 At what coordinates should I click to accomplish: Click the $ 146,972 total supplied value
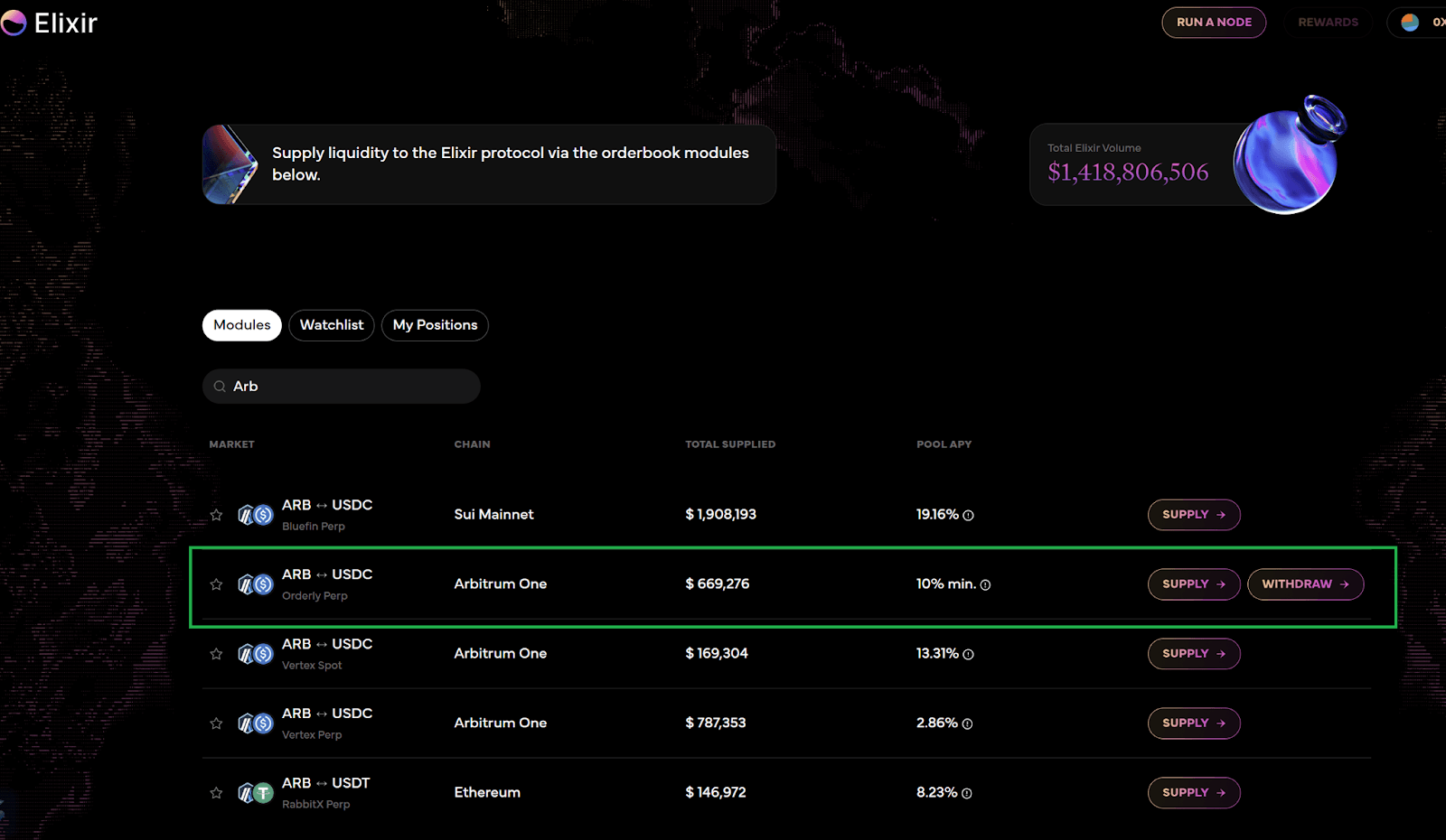[716, 793]
